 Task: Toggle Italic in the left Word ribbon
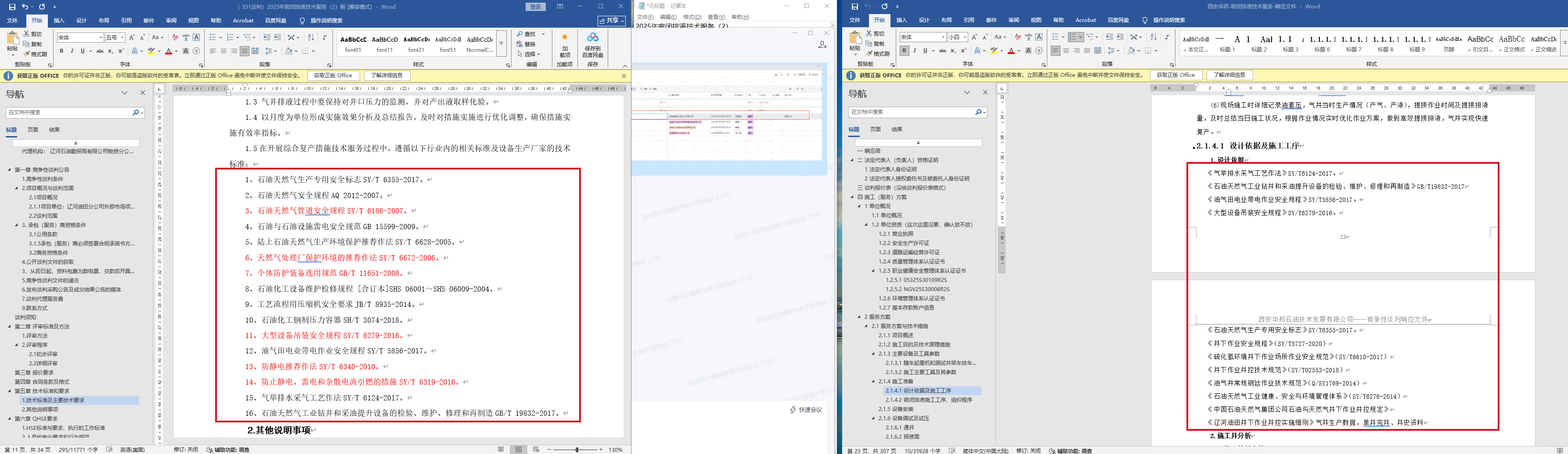71,51
